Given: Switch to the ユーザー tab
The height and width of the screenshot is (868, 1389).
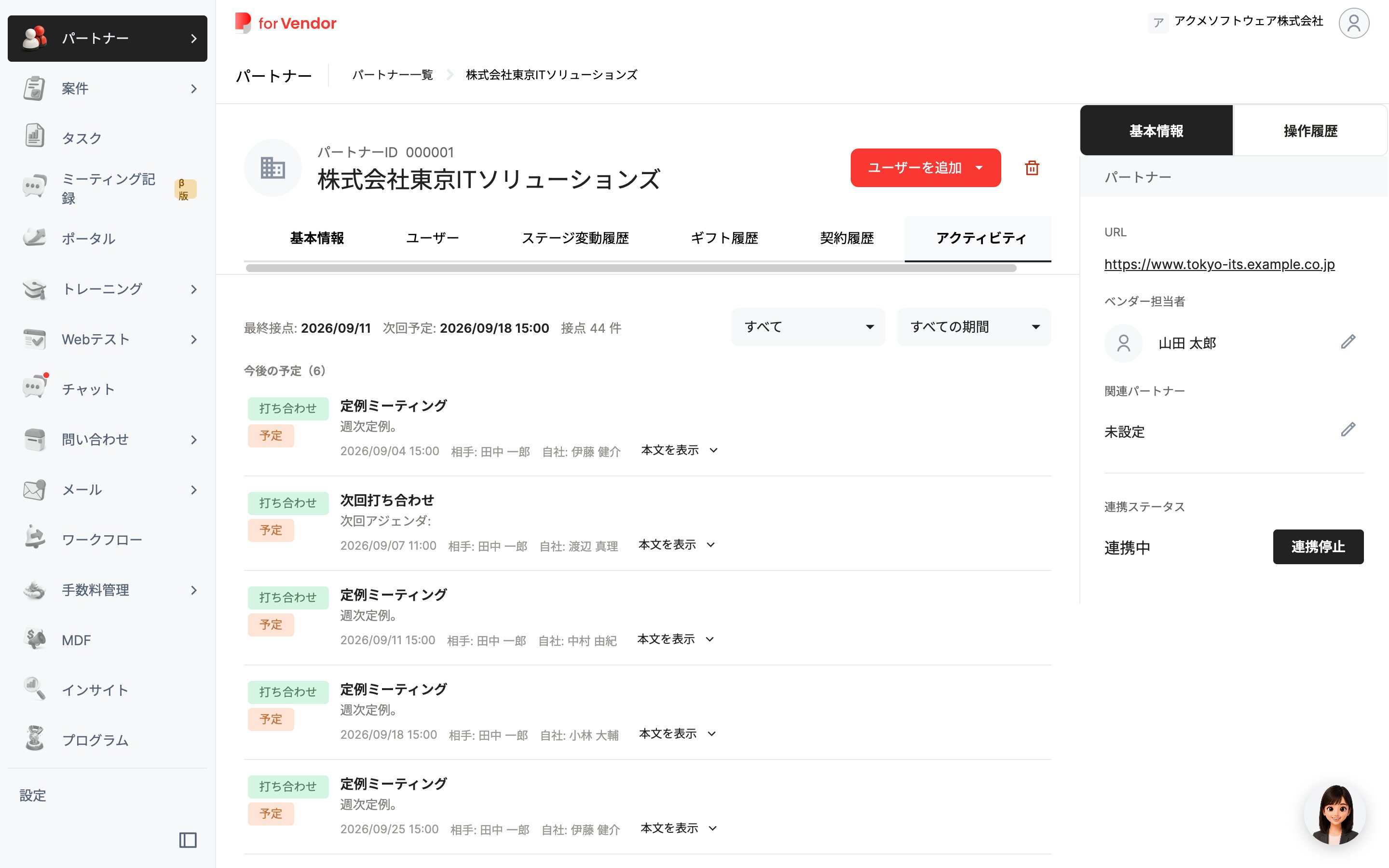Looking at the screenshot, I should 432,238.
